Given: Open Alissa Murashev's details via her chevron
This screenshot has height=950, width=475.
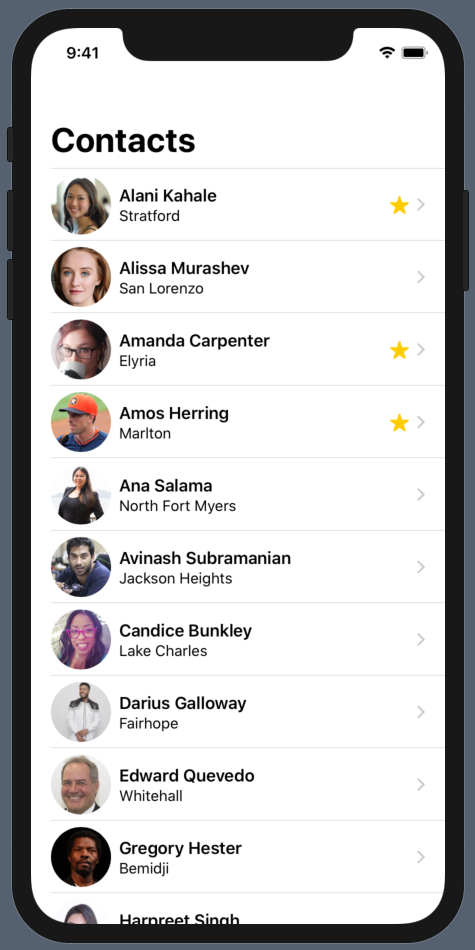Looking at the screenshot, I should (x=421, y=277).
